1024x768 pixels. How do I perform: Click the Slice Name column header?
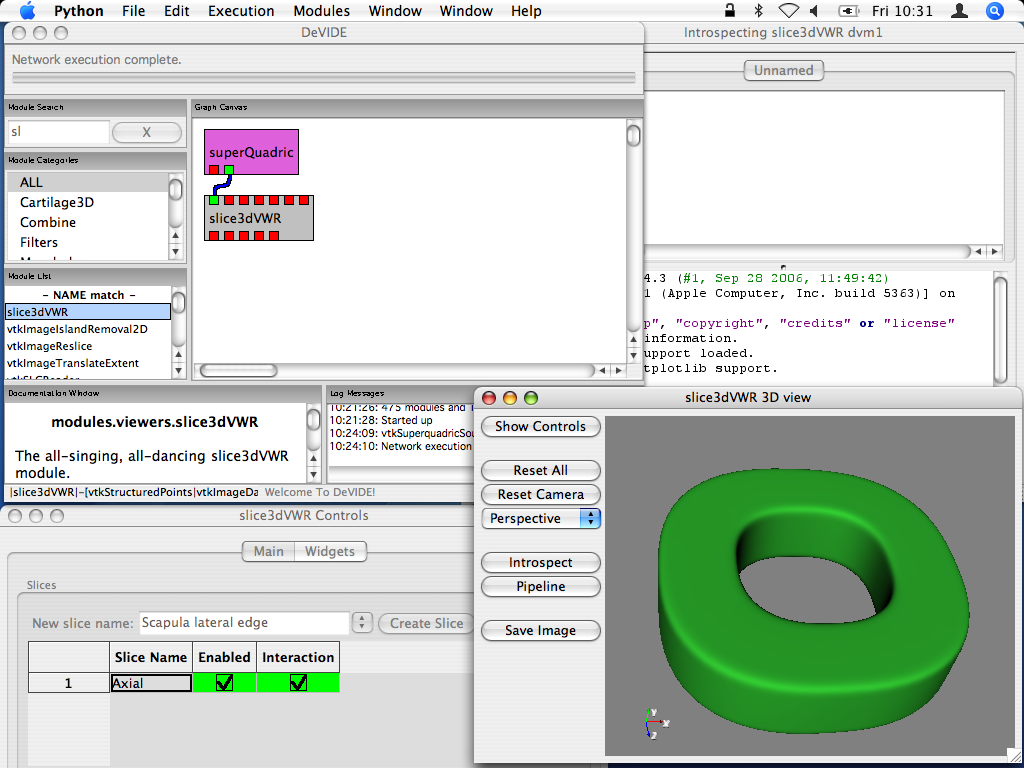click(x=151, y=658)
